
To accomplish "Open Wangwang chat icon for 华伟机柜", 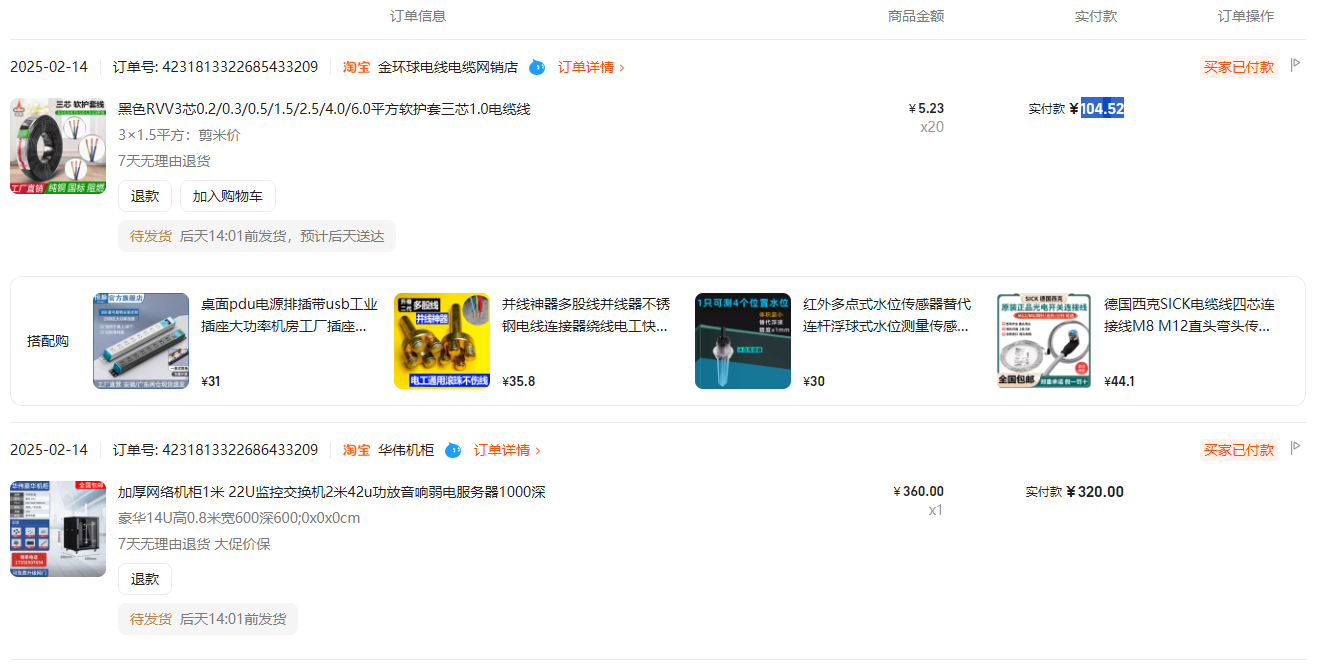I will [x=453, y=450].
